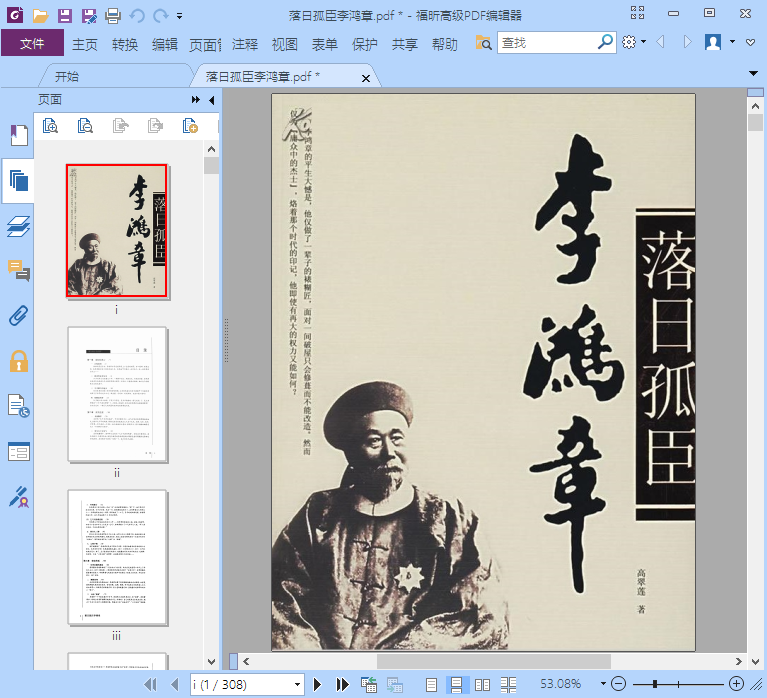Enlarge page thumbnails icon

[50, 126]
